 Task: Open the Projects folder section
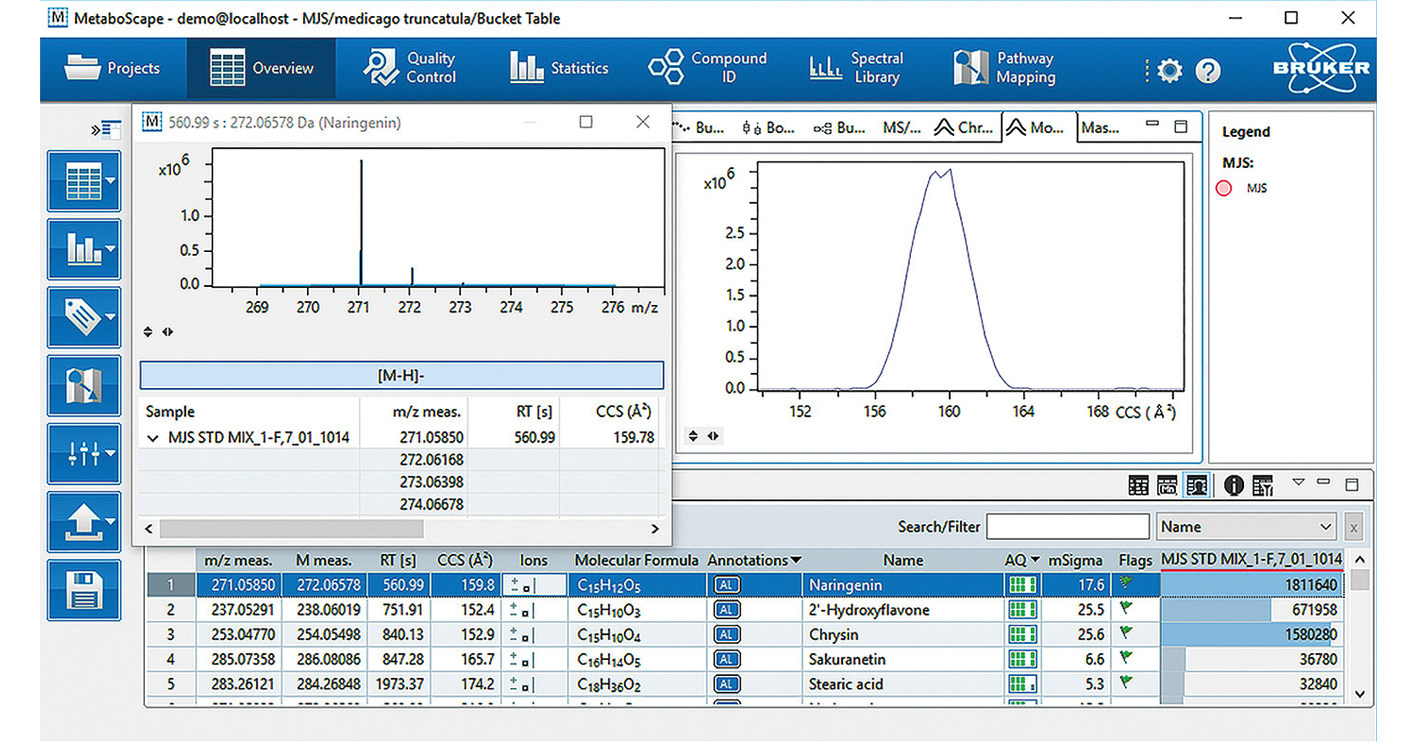coord(112,68)
